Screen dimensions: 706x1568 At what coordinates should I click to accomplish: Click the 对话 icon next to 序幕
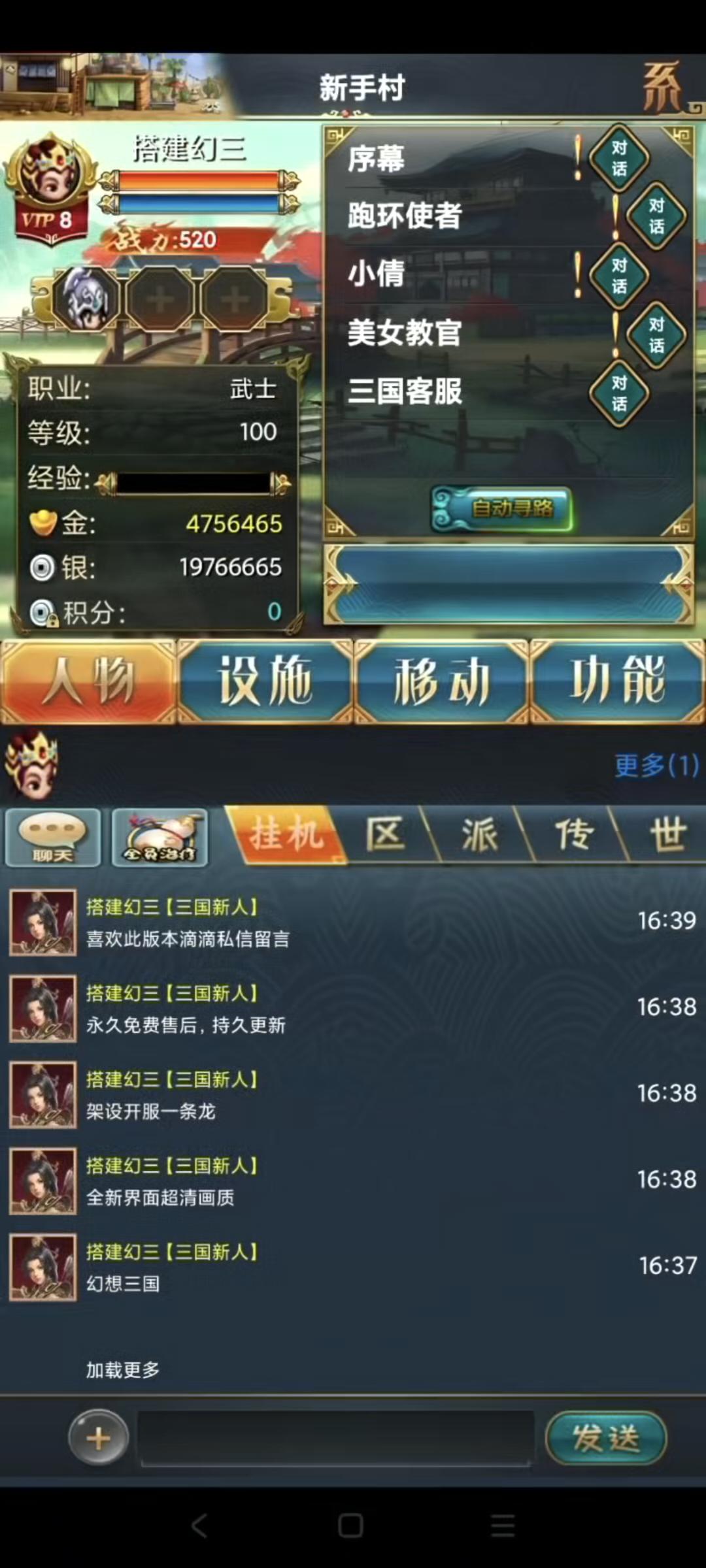(x=618, y=158)
